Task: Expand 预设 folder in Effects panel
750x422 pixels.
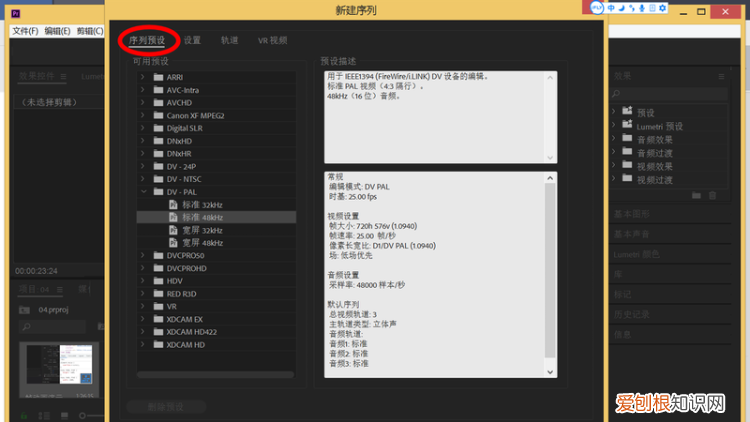Action: click(614, 111)
